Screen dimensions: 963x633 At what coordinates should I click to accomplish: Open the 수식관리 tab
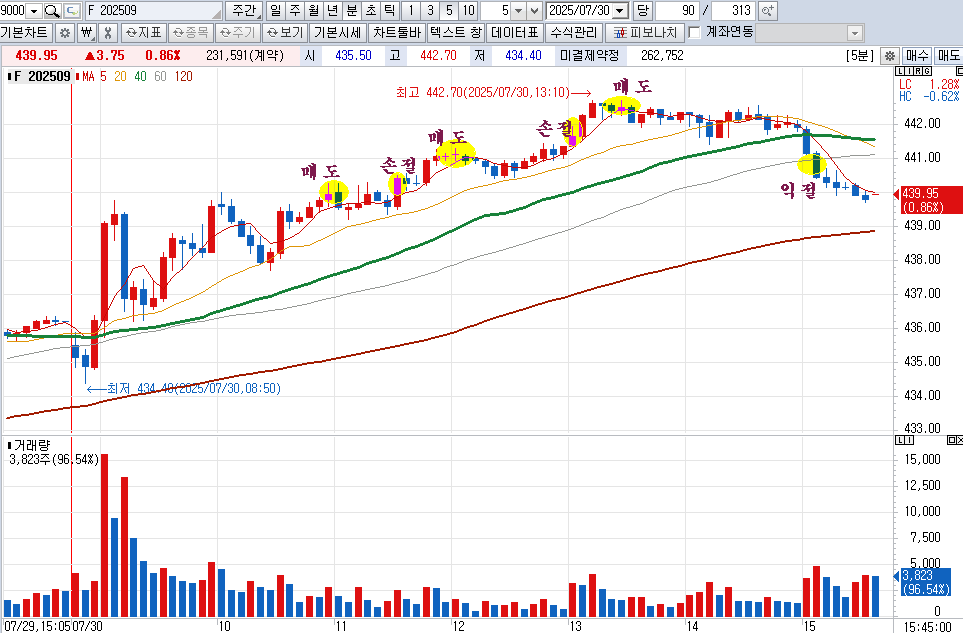coord(574,33)
